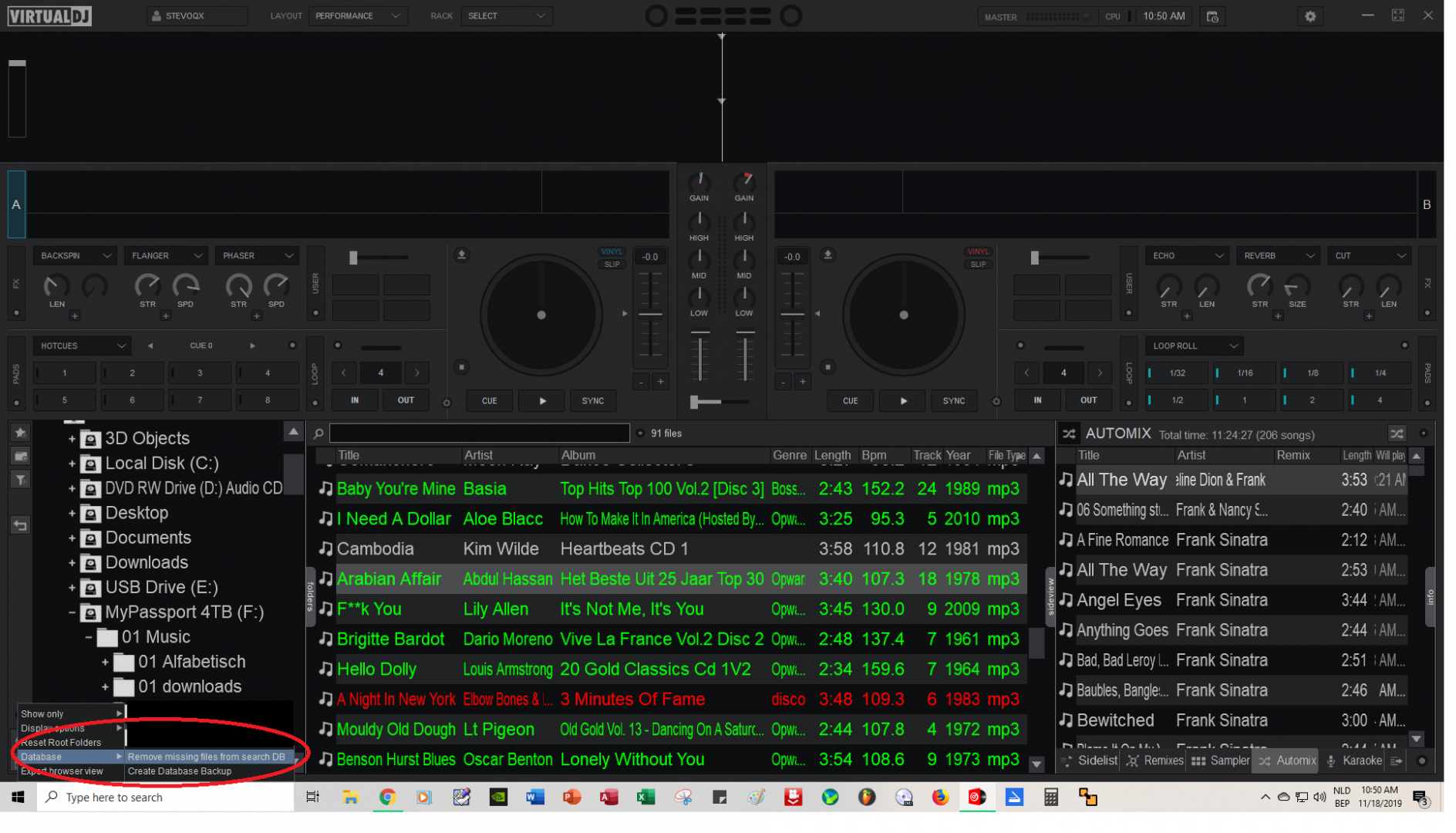The width and height of the screenshot is (1456, 833).
Task: Open the favorites star in browser sidebar
Action: [21, 433]
